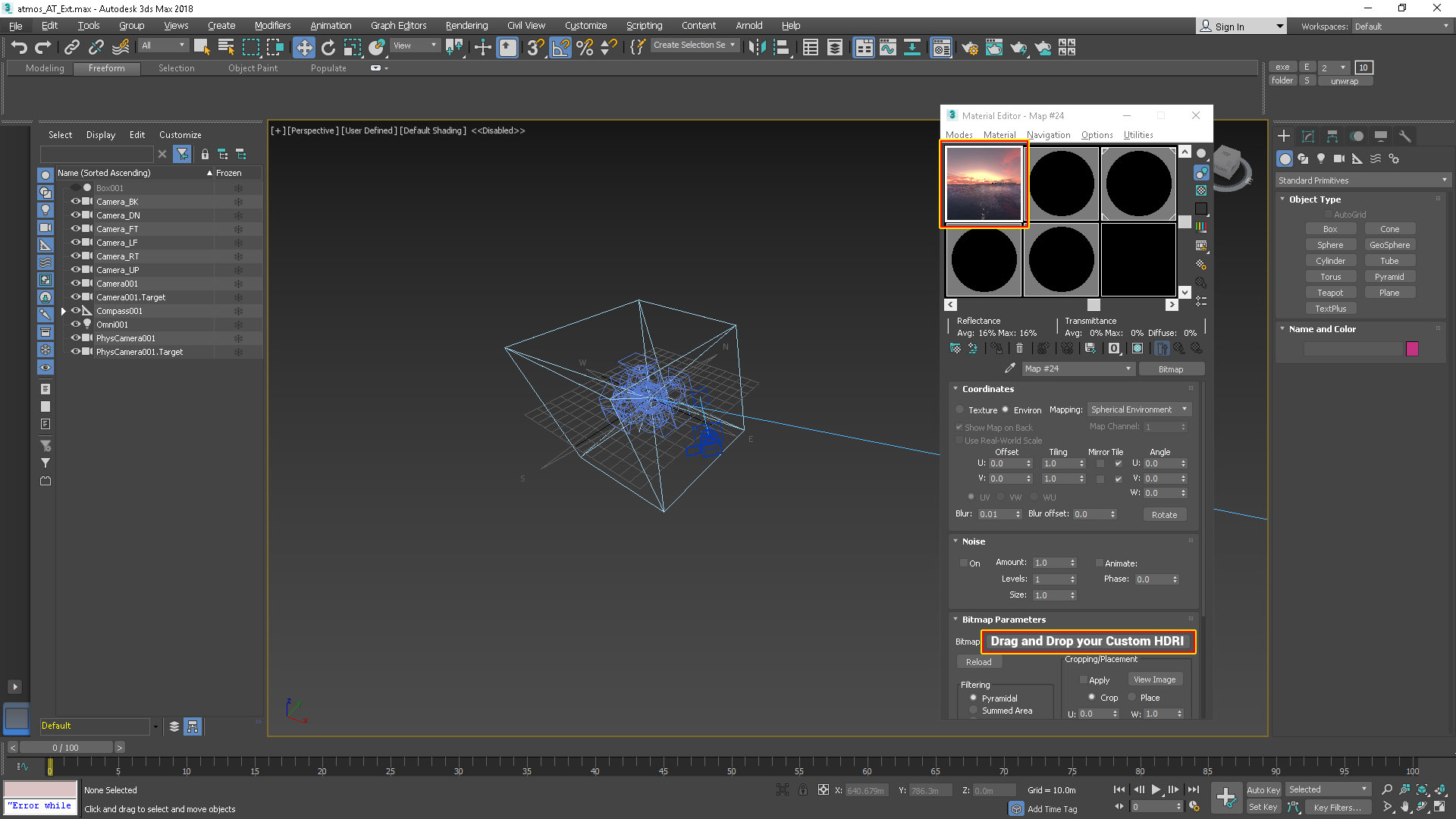Click the Lights category icon

click(1320, 158)
